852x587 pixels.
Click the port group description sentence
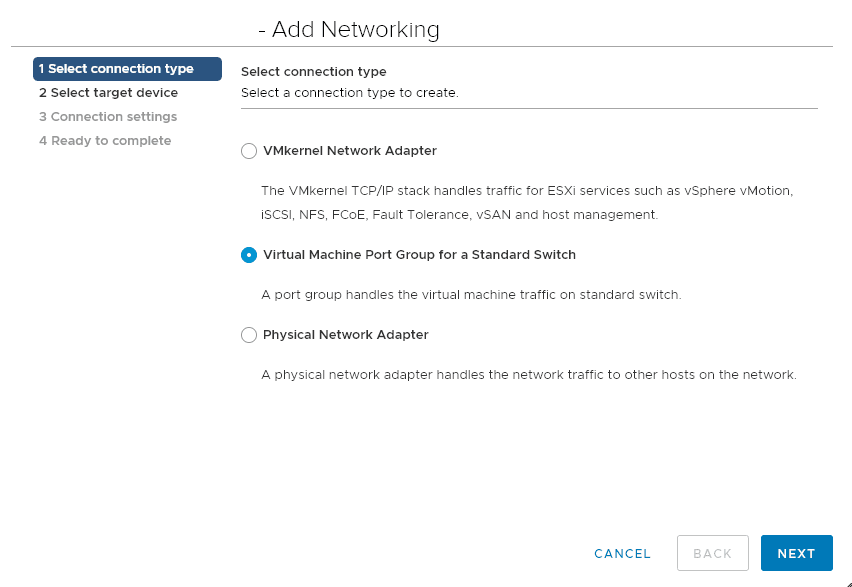471,295
